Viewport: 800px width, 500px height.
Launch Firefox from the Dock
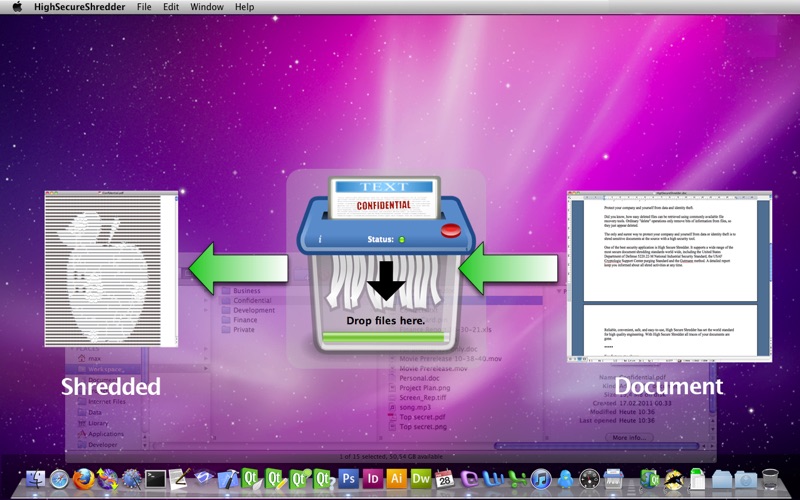84,479
